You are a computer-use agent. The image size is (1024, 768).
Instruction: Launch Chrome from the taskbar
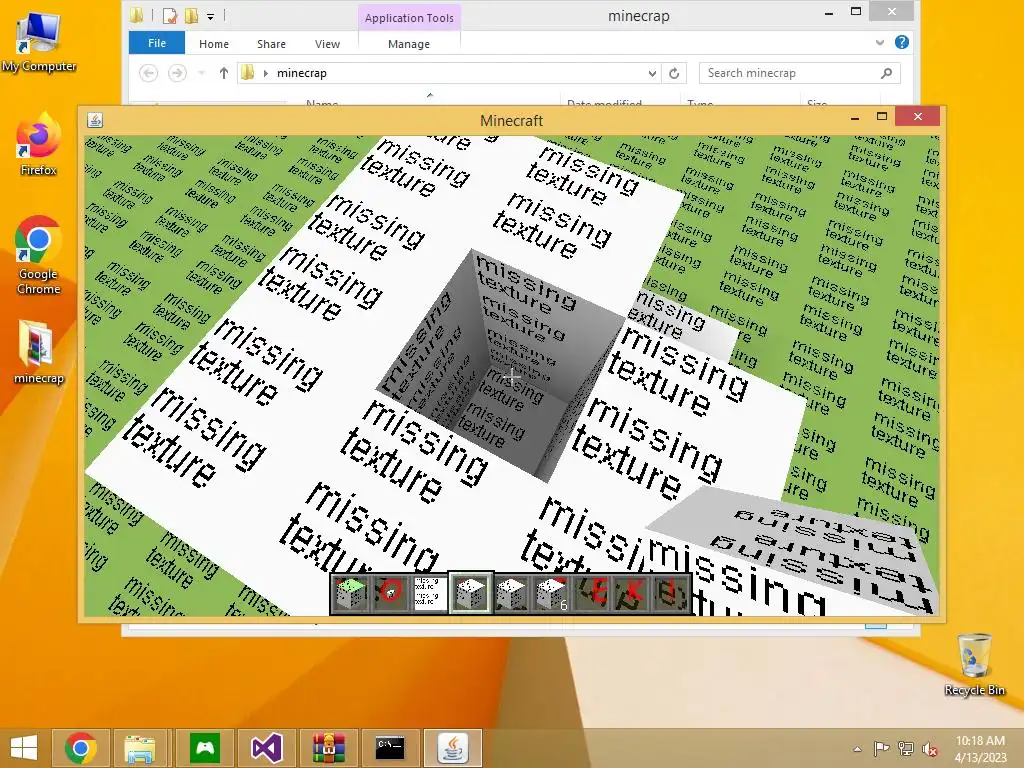[81, 748]
